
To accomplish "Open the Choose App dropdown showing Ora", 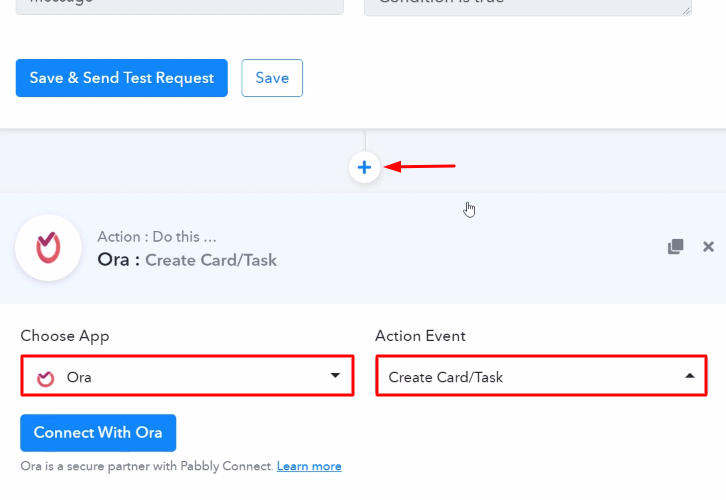I will tap(188, 376).
